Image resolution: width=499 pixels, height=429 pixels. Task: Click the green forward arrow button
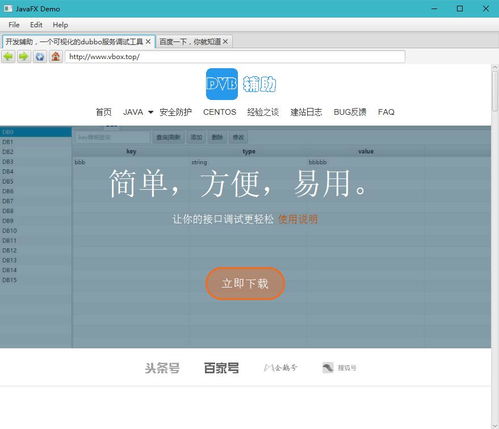pyautogui.click(x=24, y=57)
